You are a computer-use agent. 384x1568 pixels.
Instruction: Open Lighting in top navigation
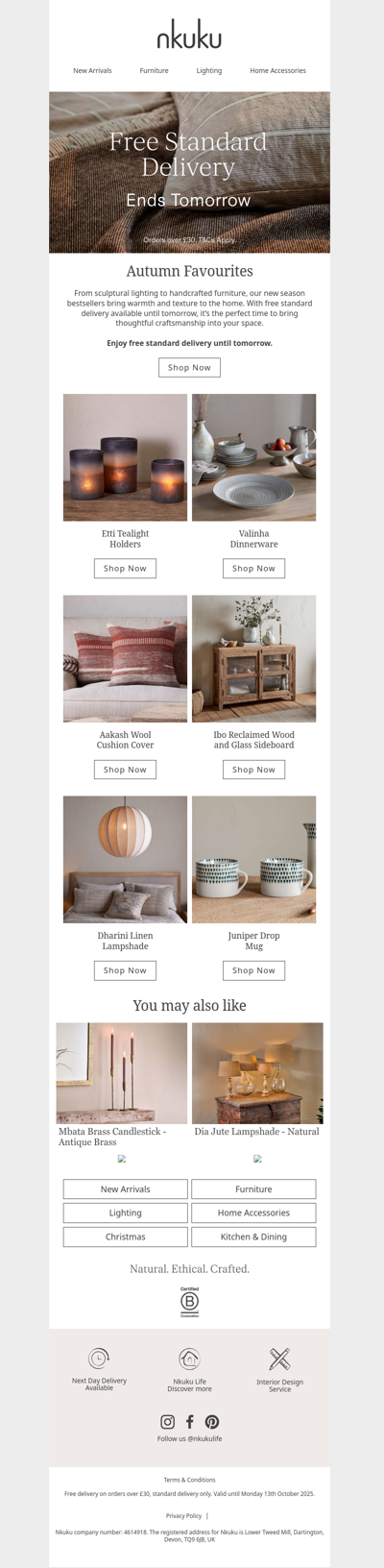pyautogui.click(x=209, y=71)
